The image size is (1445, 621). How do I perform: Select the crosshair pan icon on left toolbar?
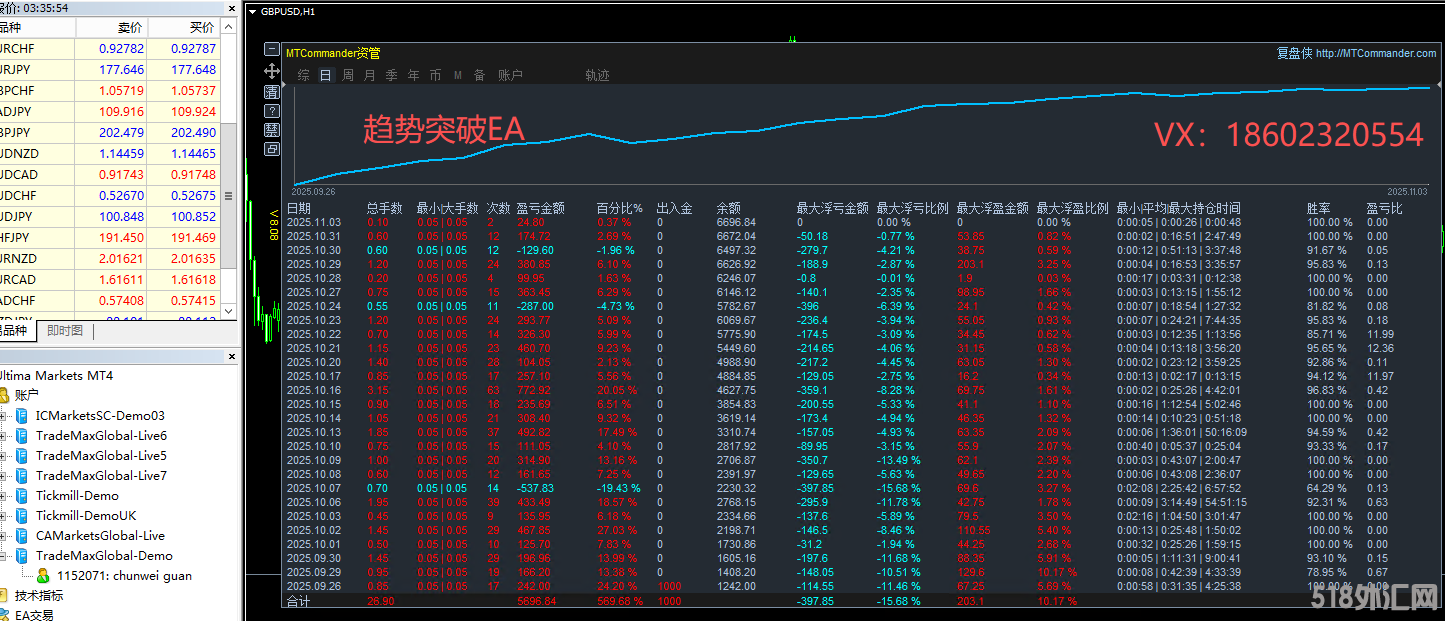click(272, 71)
